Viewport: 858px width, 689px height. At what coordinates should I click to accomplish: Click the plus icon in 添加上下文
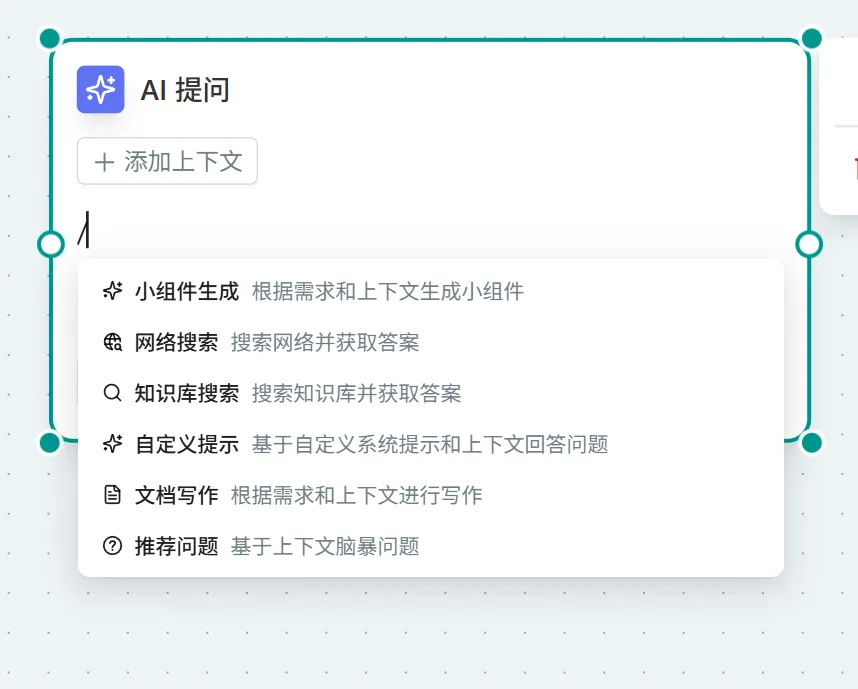104,161
